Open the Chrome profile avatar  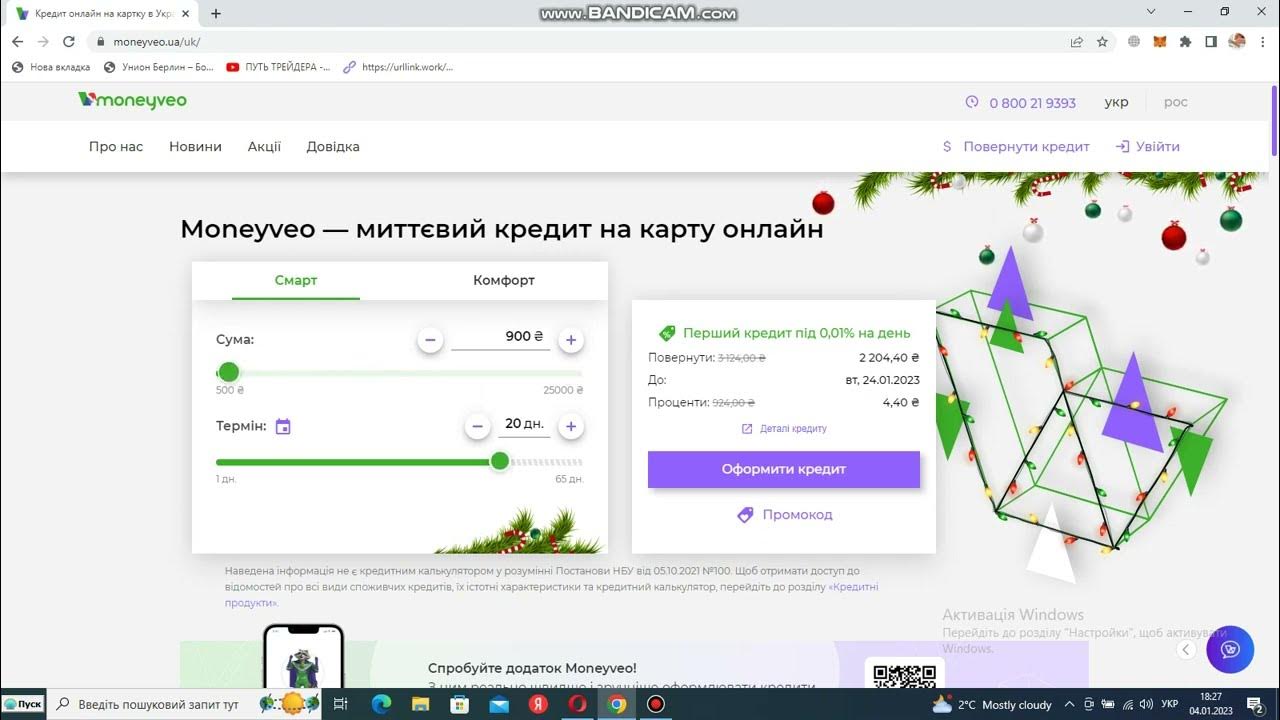coord(1237,42)
